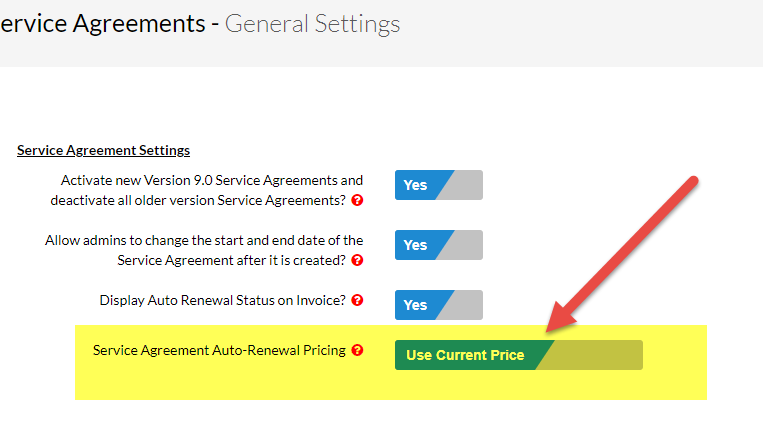Open help icon for Auto-Renewal Pricing
This screenshot has height=428, width=763.
(x=357, y=351)
